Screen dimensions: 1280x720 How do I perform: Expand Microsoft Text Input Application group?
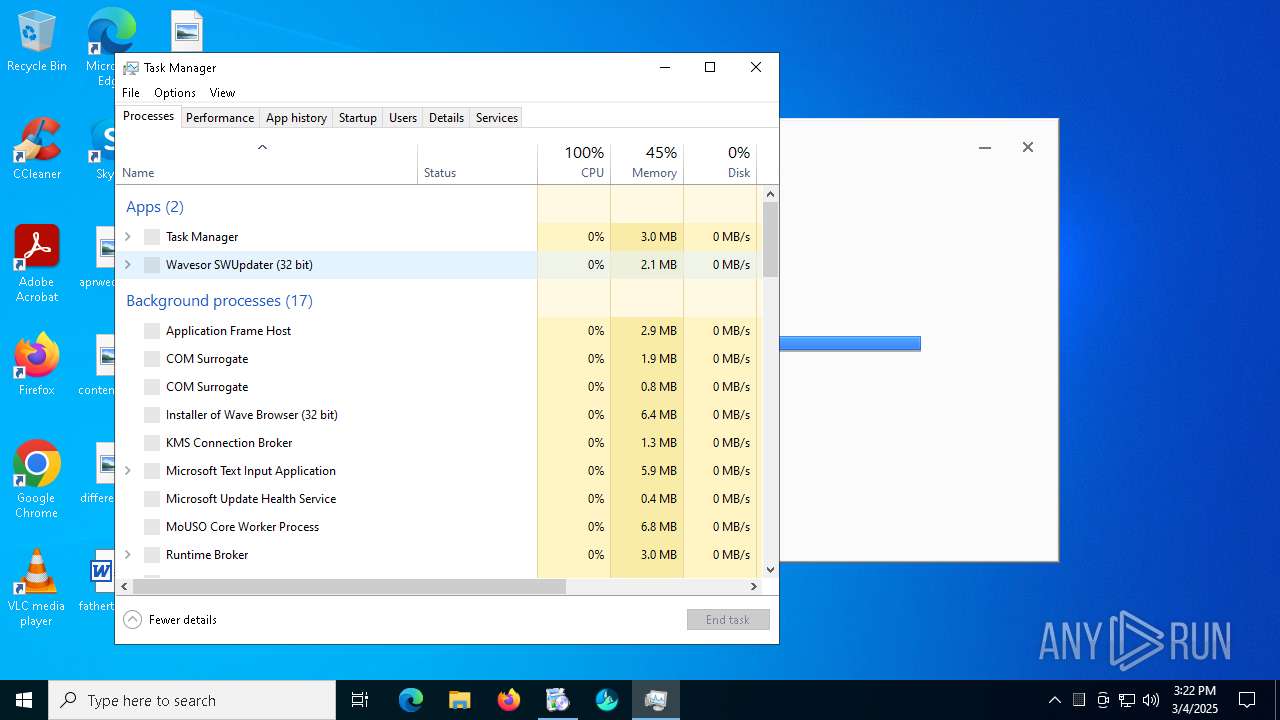[x=128, y=471]
